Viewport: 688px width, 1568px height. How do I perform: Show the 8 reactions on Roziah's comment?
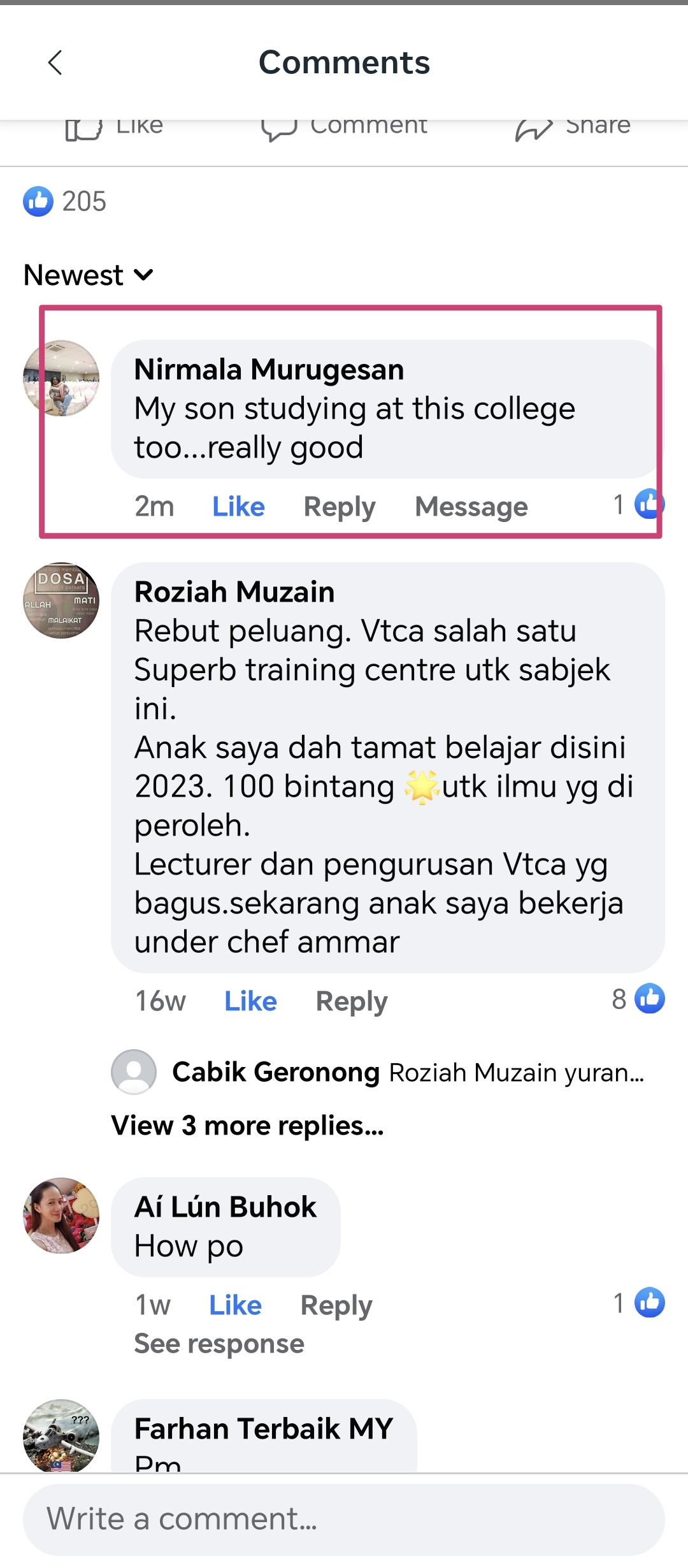638,999
